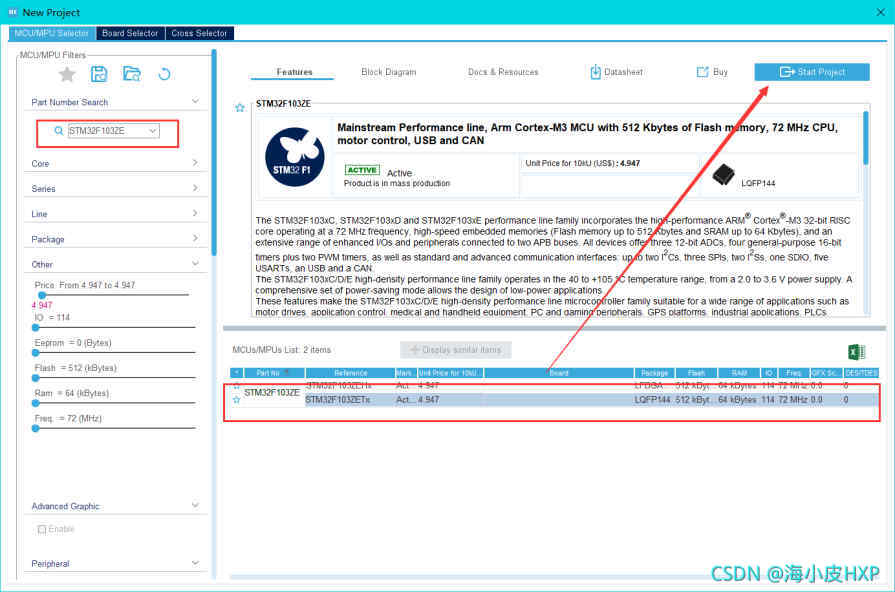
Task: Click the ACTIVE status badge
Action: click(362, 170)
